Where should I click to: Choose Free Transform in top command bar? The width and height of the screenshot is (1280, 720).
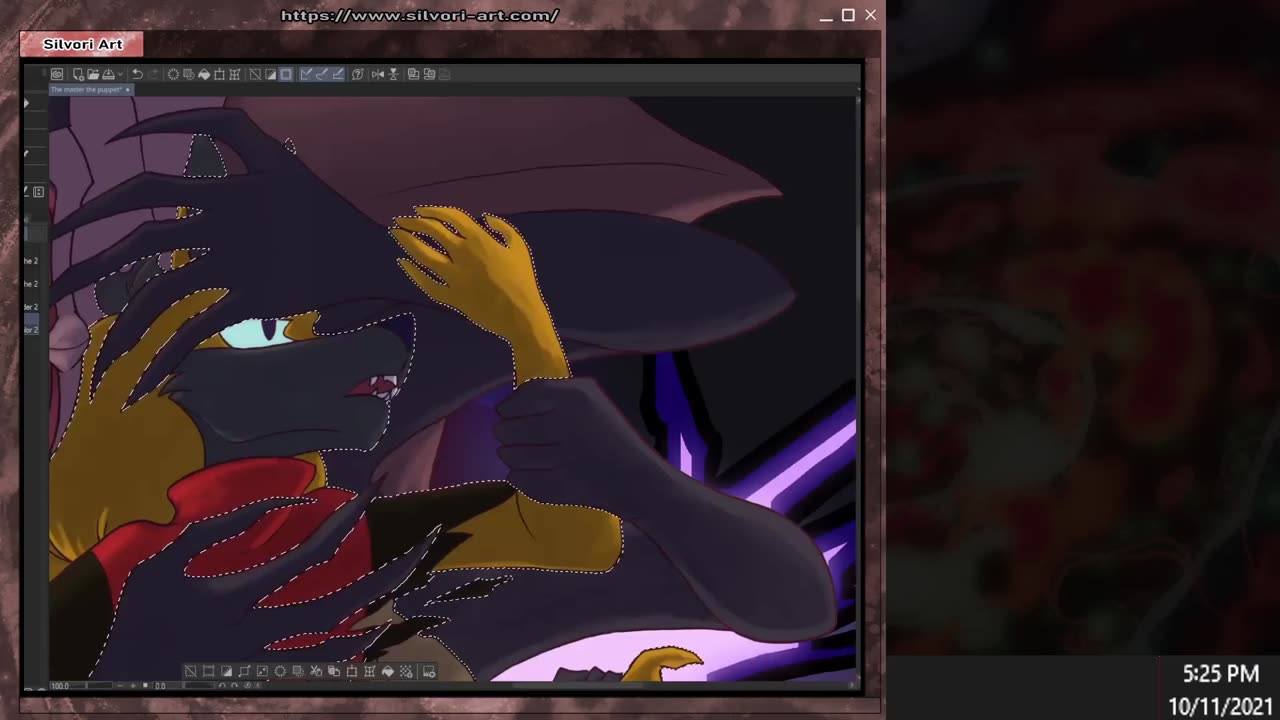pos(235,74)
